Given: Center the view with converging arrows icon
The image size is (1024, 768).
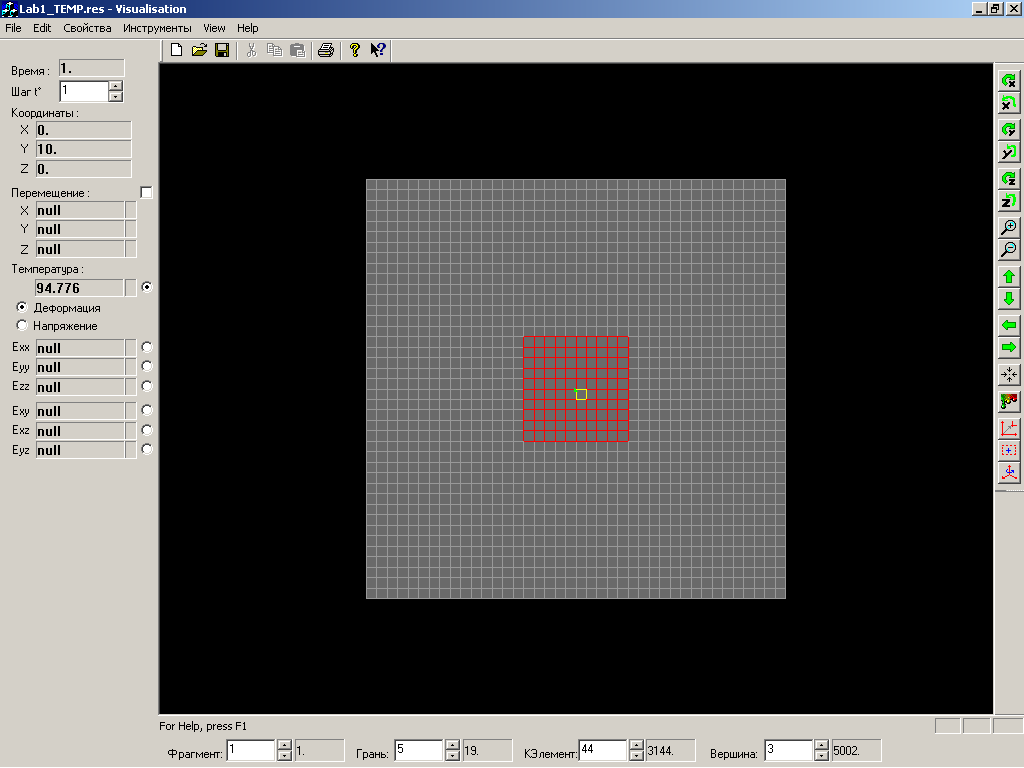Looking at the screenshot, I should tap(1009, 374).
